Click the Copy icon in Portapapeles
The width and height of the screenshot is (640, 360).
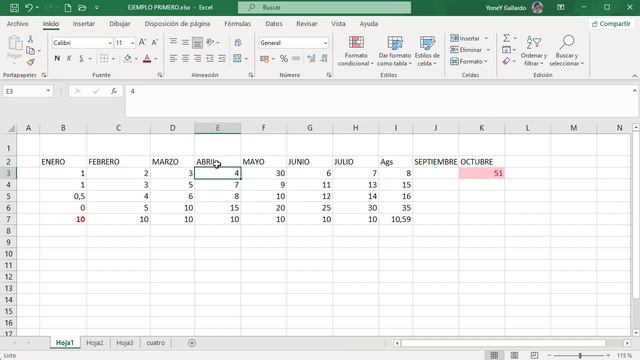coord(31,51)
